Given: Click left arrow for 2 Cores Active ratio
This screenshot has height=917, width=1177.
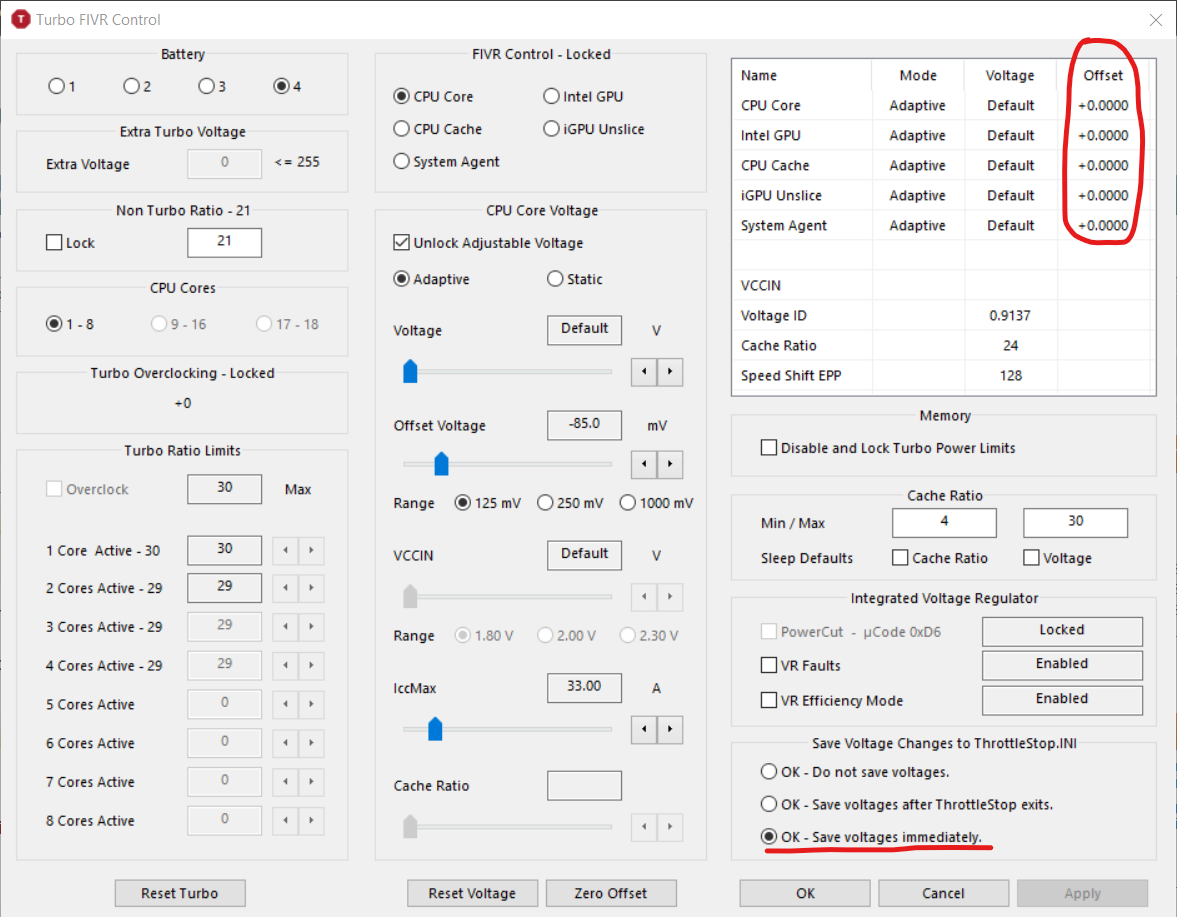Looking at the screenshot, I should (286, 588).
